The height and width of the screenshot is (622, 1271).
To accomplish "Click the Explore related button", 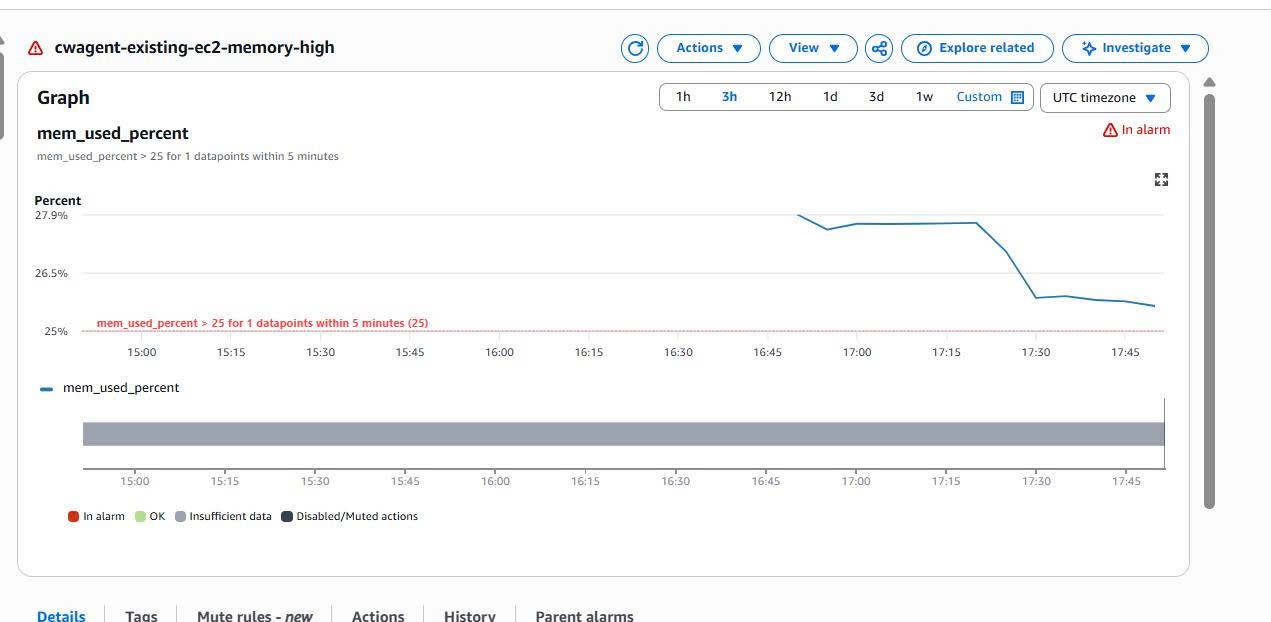I will [977, 48].
